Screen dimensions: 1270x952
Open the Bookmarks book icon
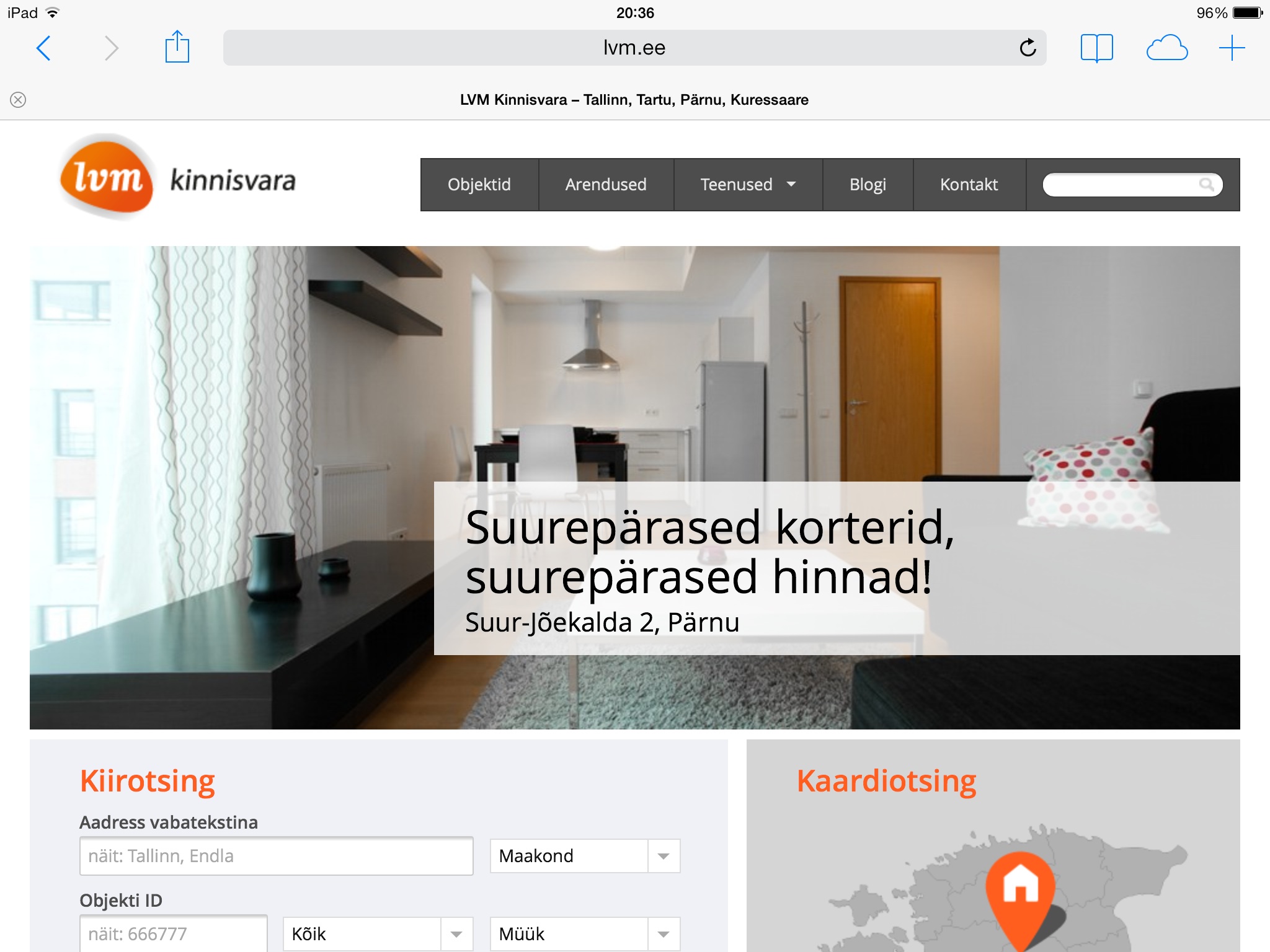[x=1096, y=48]
